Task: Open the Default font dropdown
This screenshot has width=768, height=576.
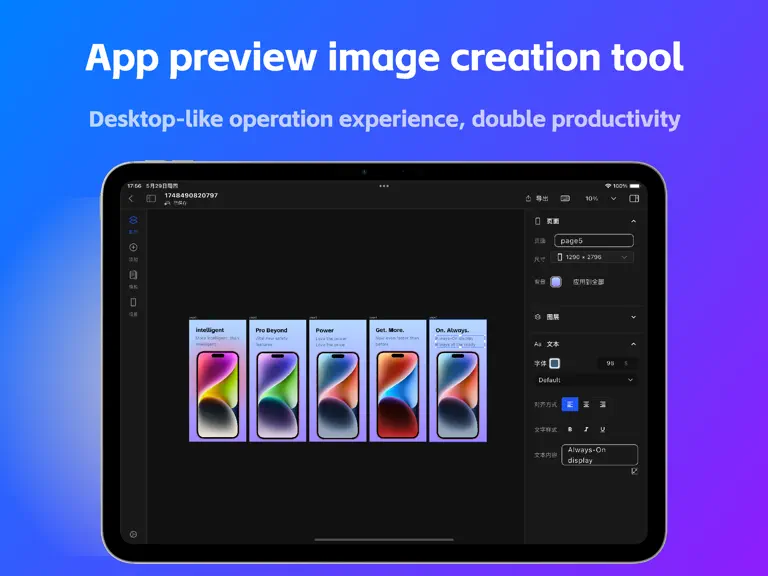Action: [x=585, y=380]
